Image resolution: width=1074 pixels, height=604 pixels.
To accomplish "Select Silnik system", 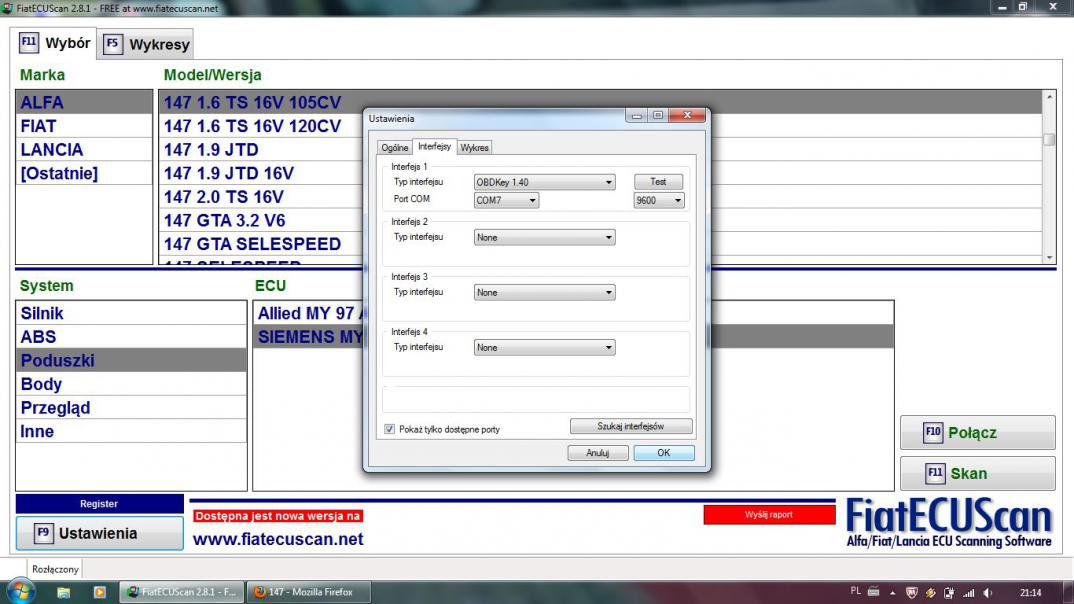I will [x=131, y=313].
